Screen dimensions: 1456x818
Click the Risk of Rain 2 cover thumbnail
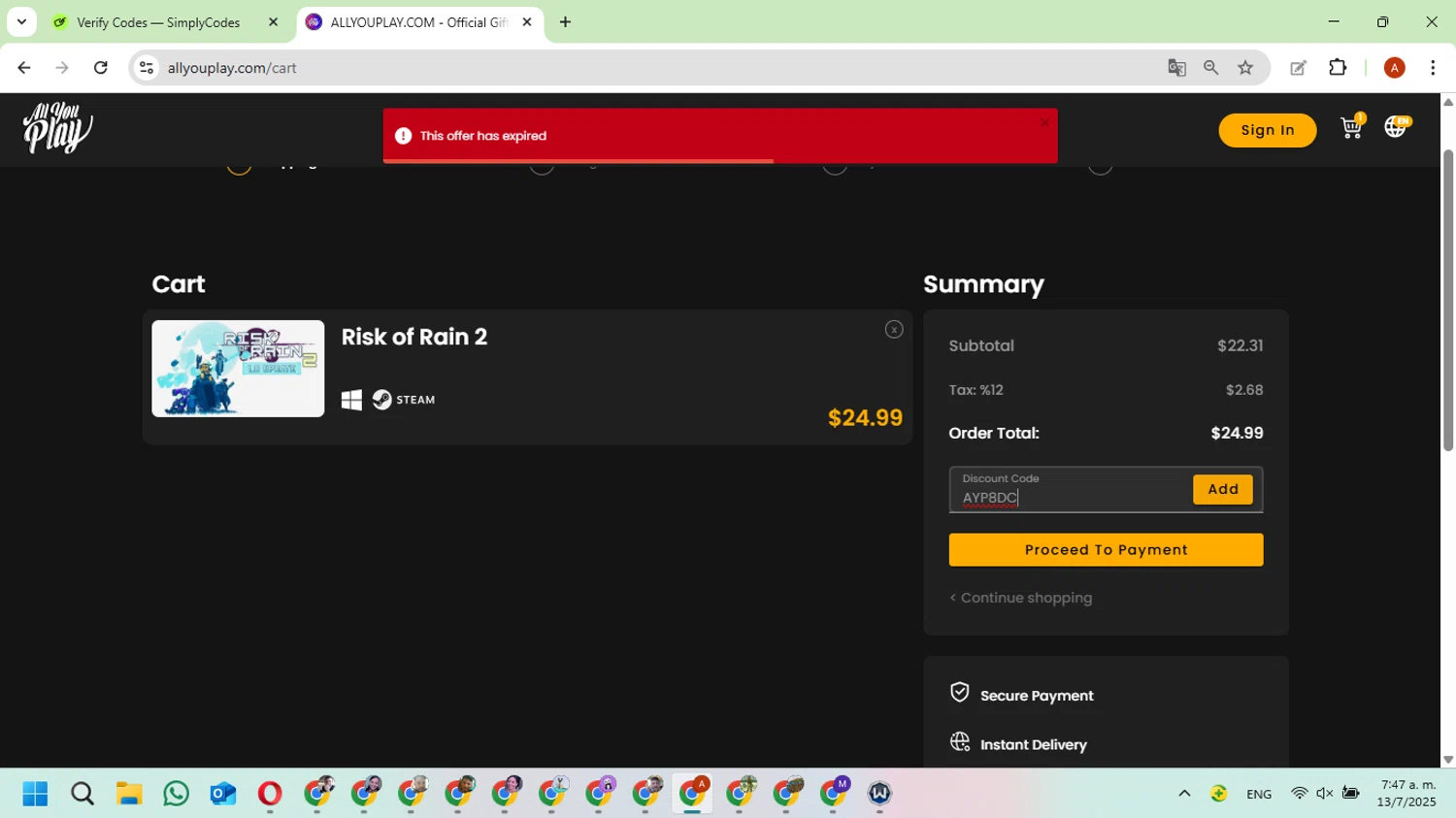point(238,369)
